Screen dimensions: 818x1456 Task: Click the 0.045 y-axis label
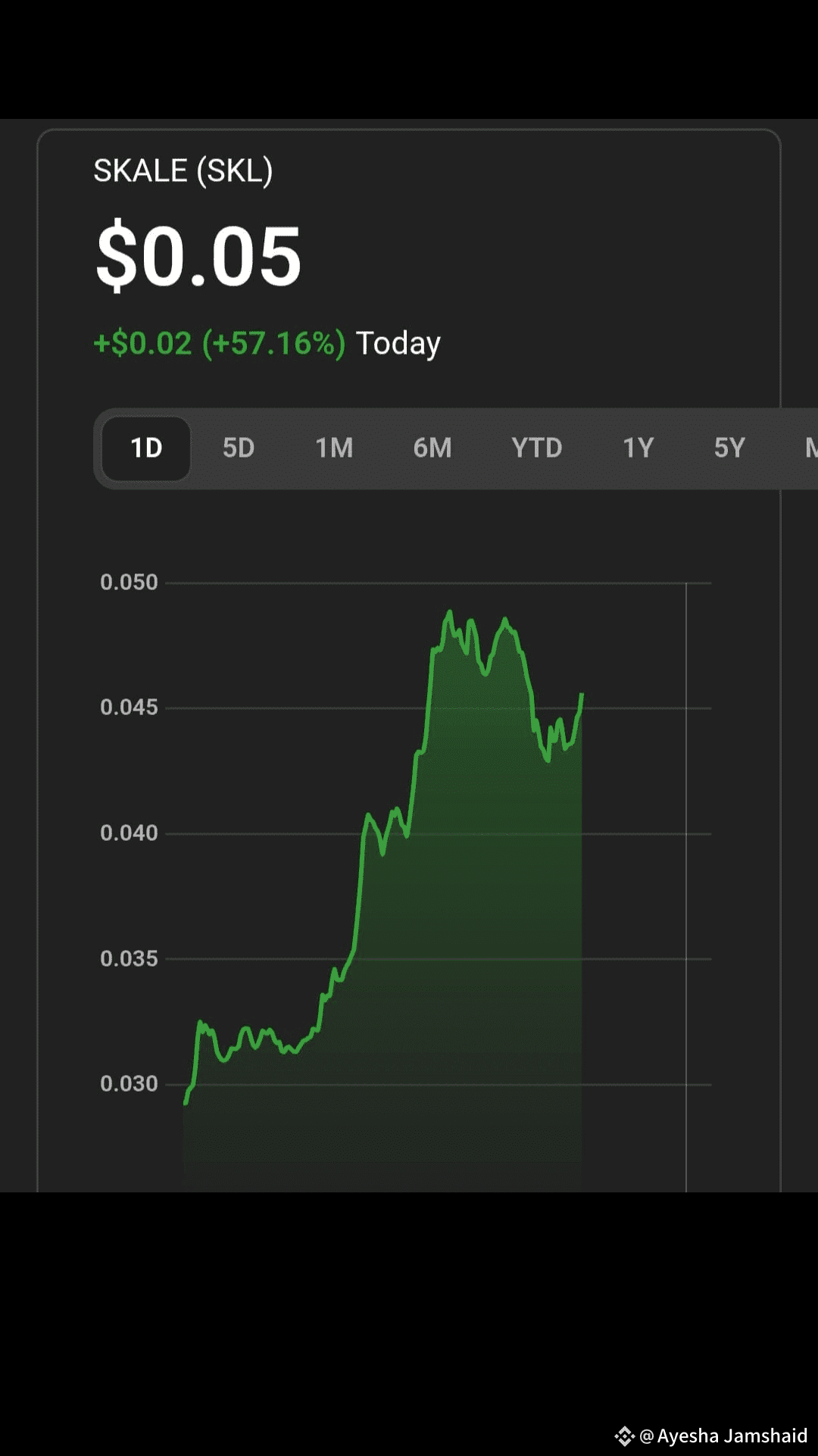[x=130, y=707]
